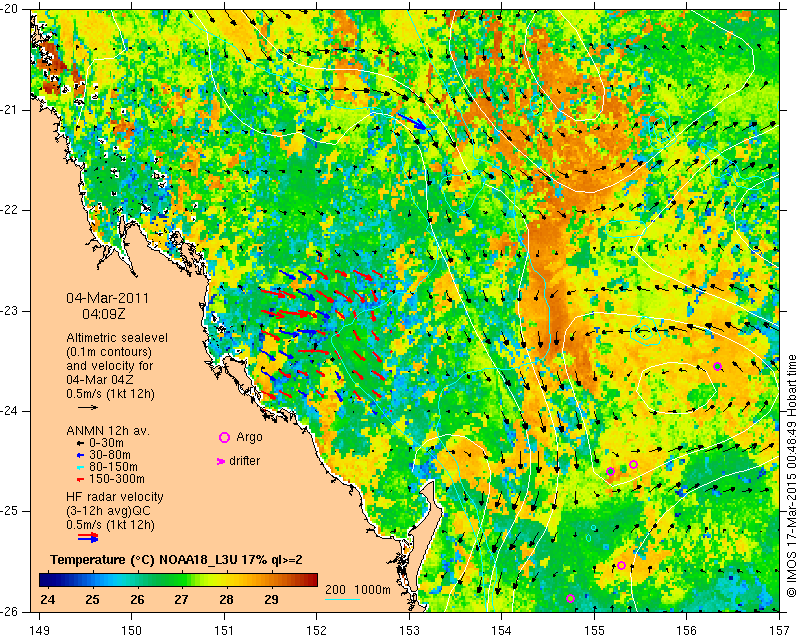This screenshot has width=800, height=640.
Task: Click the 0.5m/s (1kt 12h) text under HF radar legend
Action: coord(110,525)
